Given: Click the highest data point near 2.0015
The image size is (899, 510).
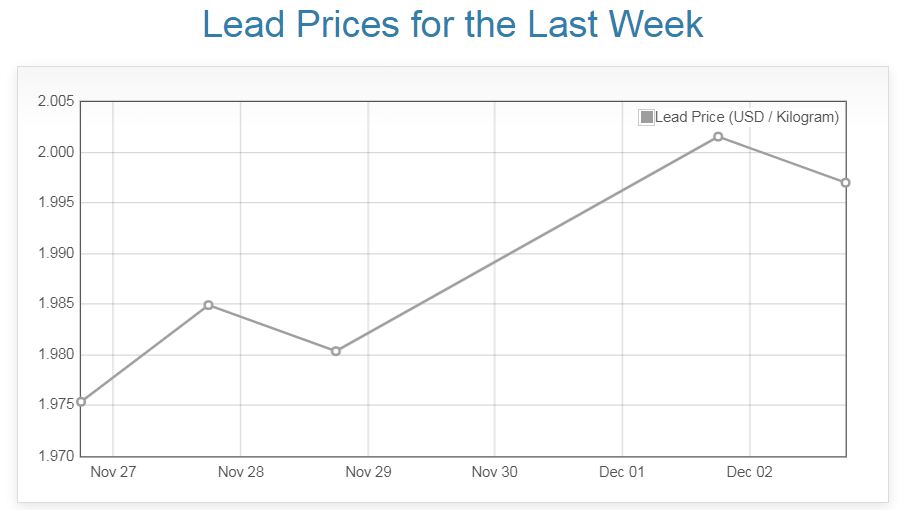Looking at the screenshot, I should 718,136.
